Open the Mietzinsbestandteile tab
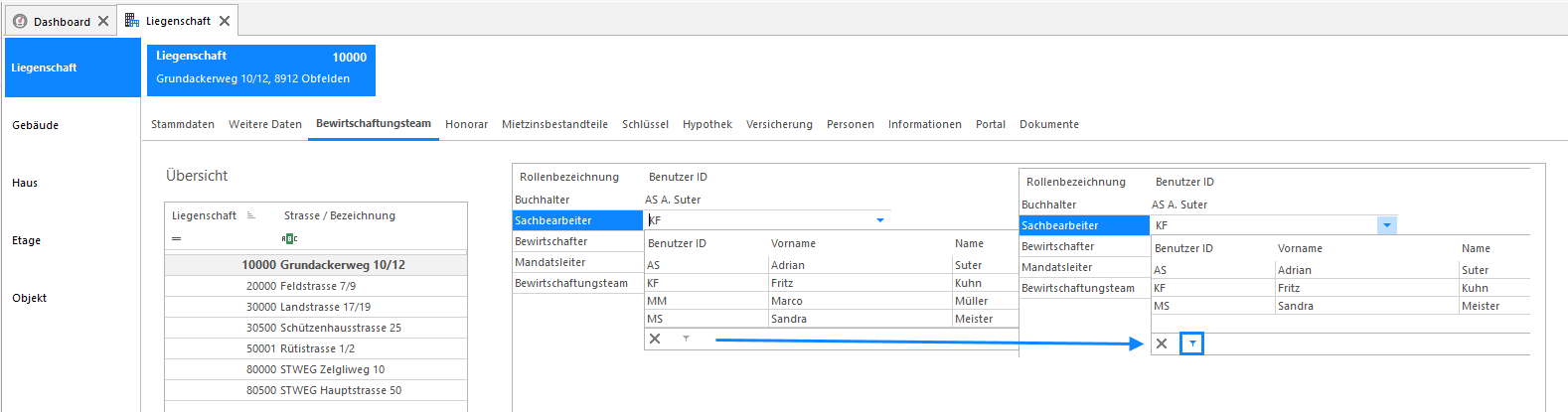Screen dimensions: 1568x412 (554, 124)
